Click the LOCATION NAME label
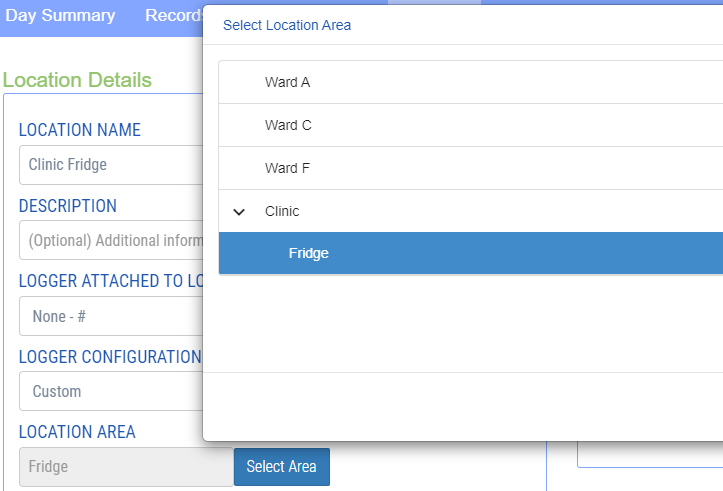 tap(80, 130)
